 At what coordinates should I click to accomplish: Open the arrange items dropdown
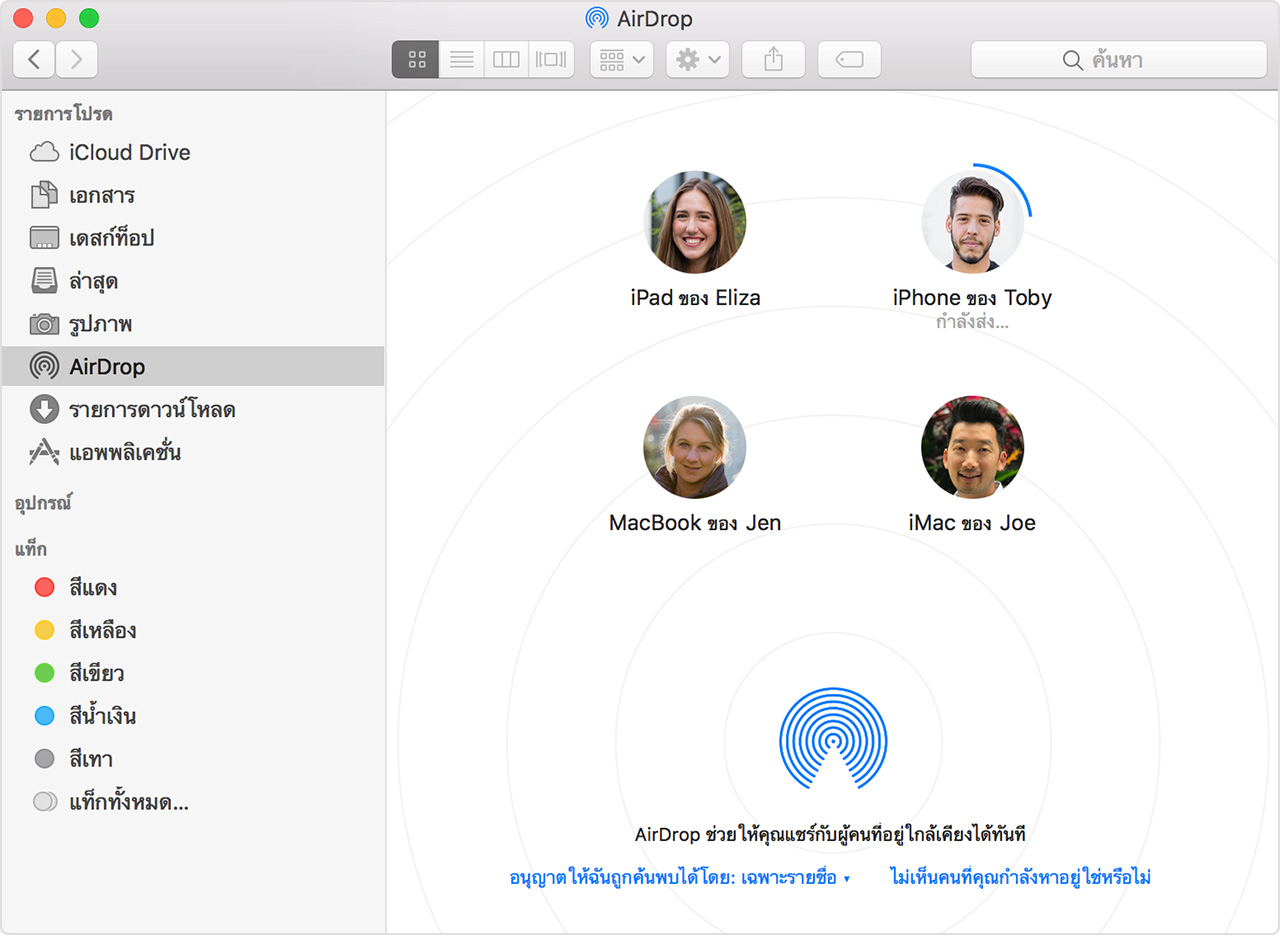(x=622, y=60)
